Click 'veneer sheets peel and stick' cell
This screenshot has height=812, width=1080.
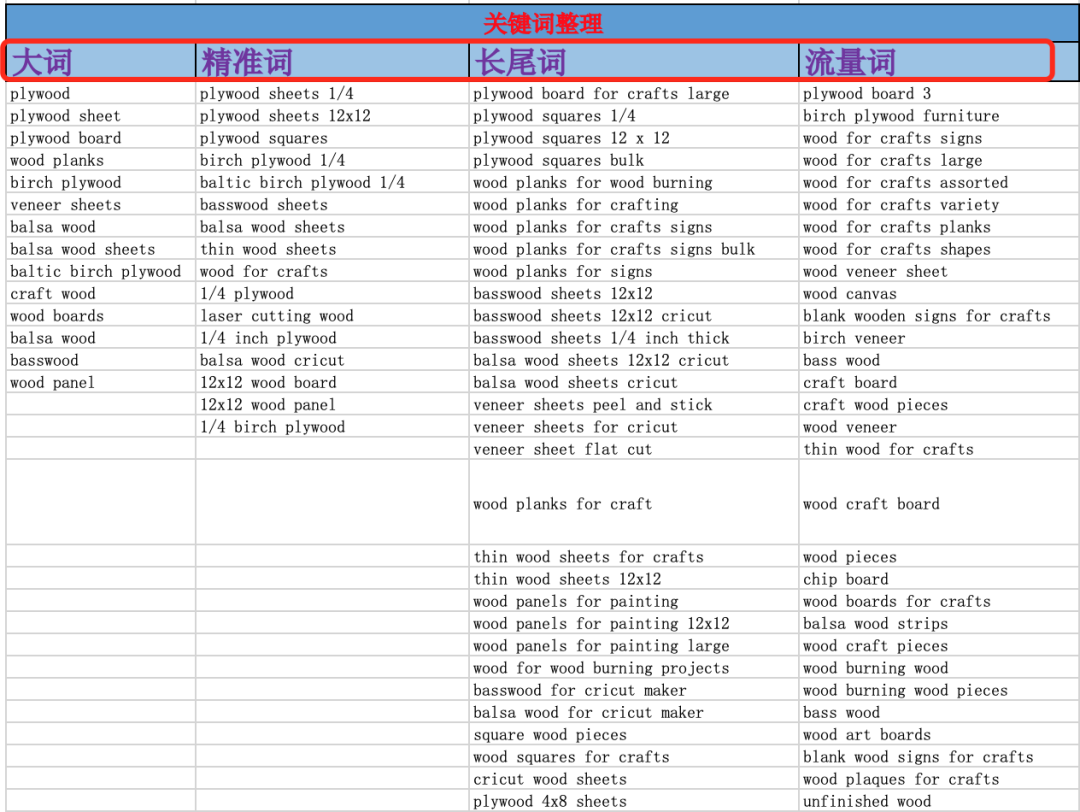coord(634,405)
